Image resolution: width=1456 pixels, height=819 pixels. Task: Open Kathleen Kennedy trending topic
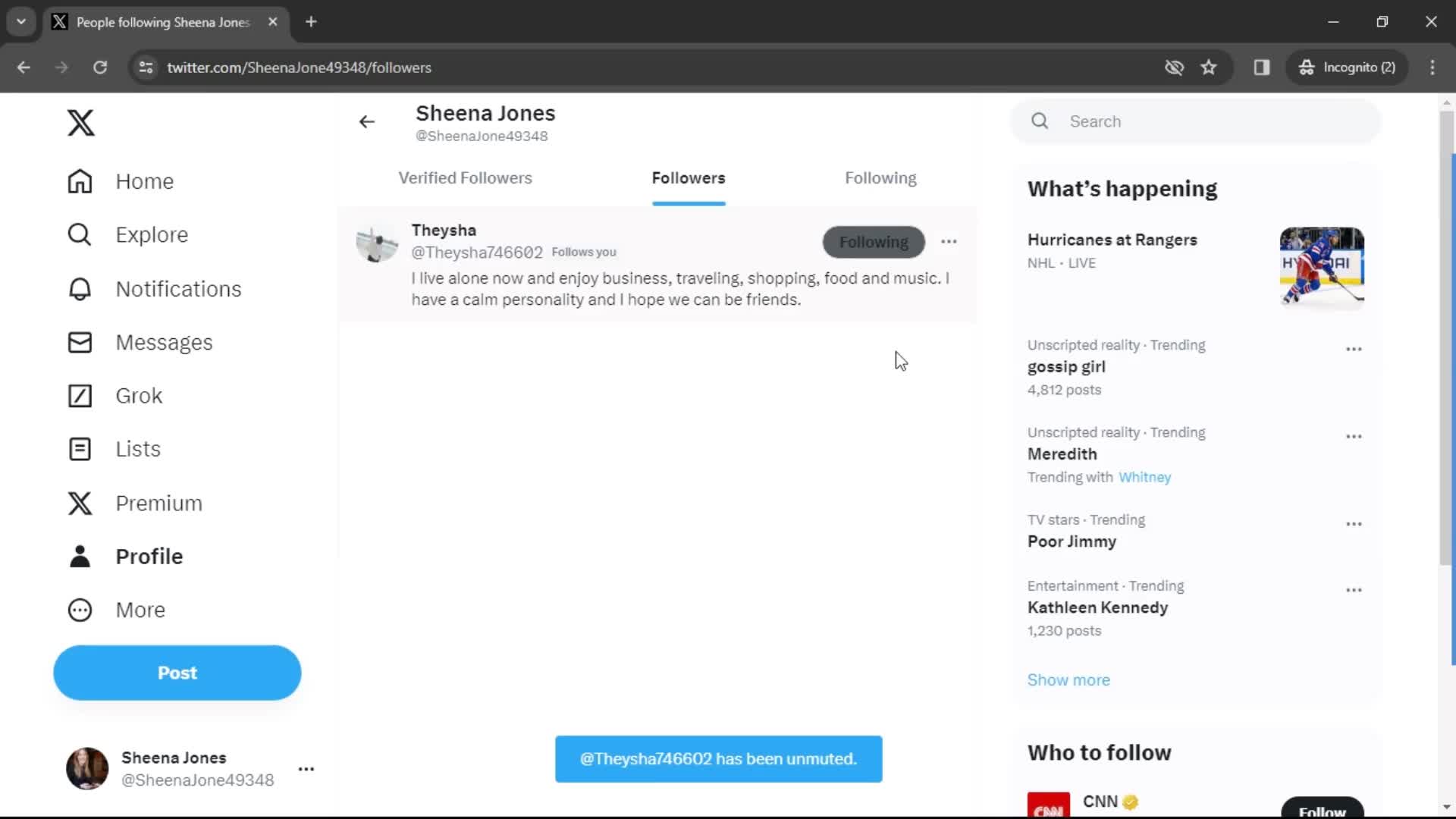tap(1097, 607)
